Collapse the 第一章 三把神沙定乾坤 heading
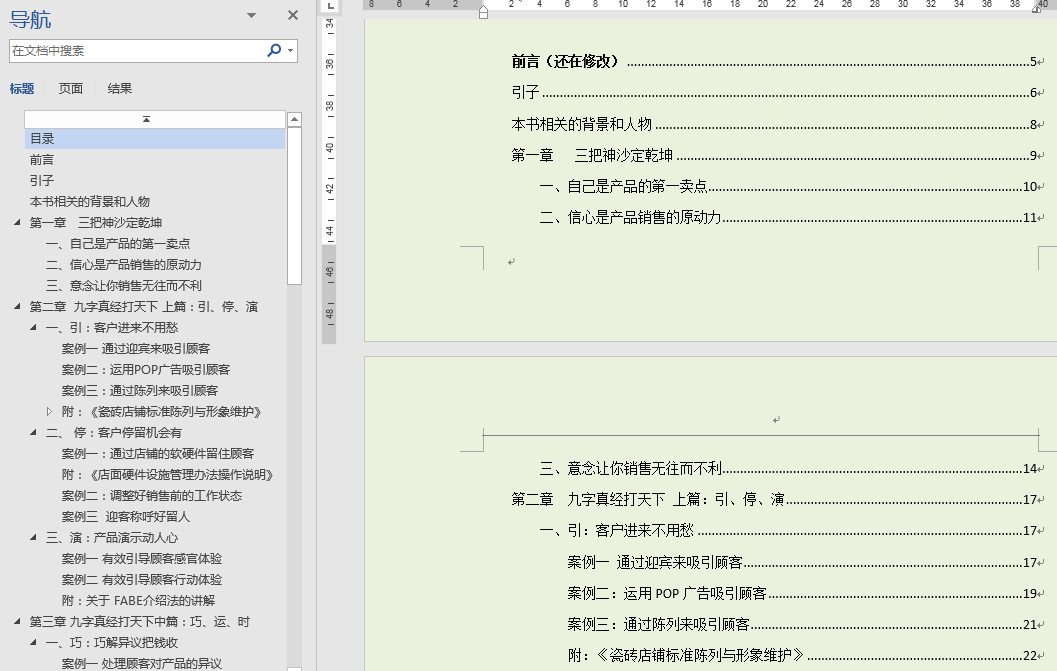Viewport: 1057px width, 671px height. click(x=18, y=223)
